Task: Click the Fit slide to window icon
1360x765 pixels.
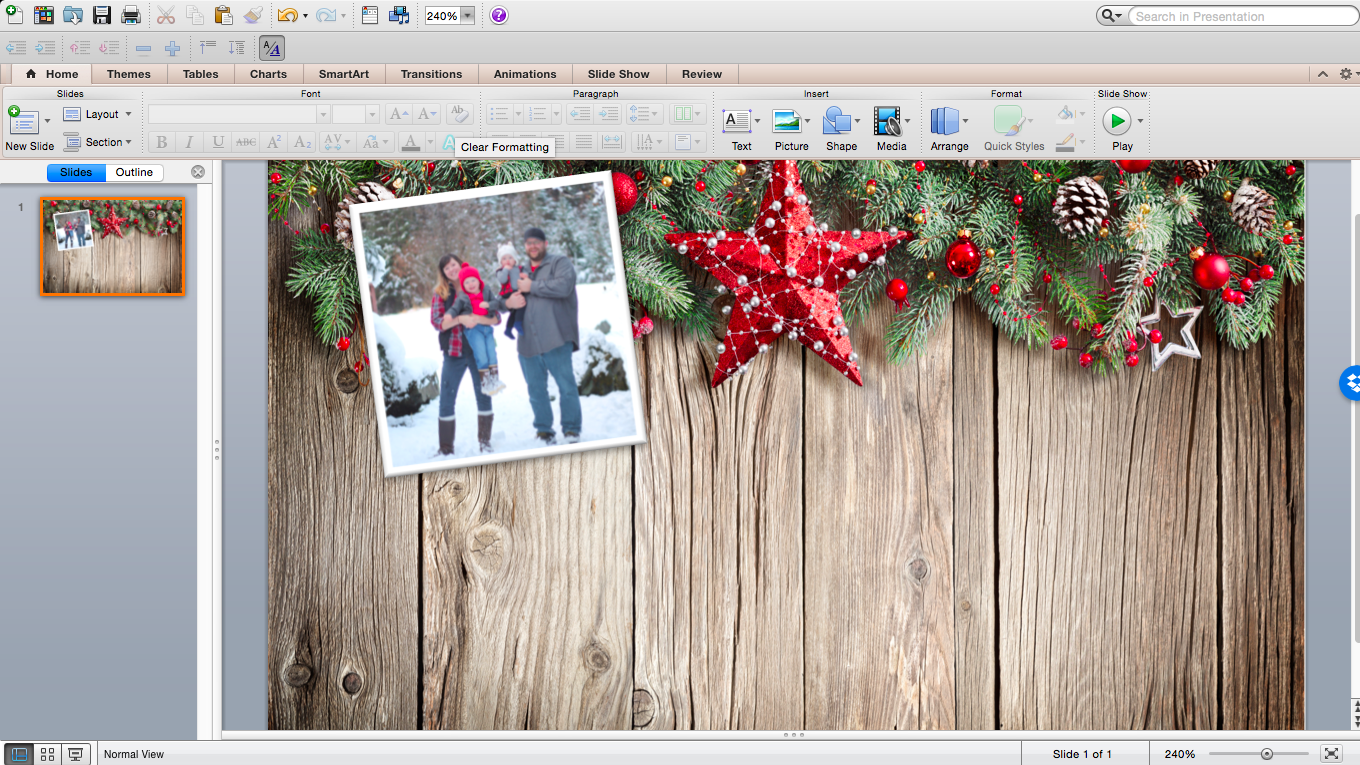Action: point(1331,754)
